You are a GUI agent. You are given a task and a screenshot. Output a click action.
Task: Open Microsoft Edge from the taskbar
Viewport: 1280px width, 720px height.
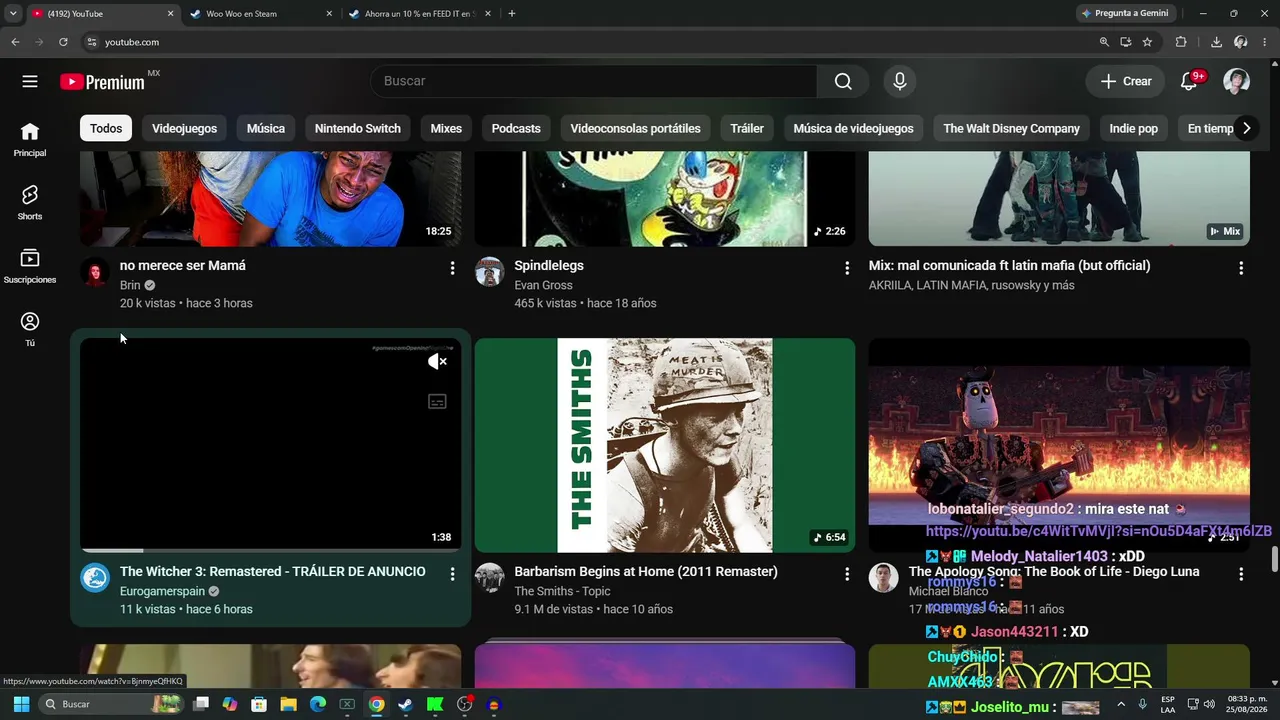(318, 704)
